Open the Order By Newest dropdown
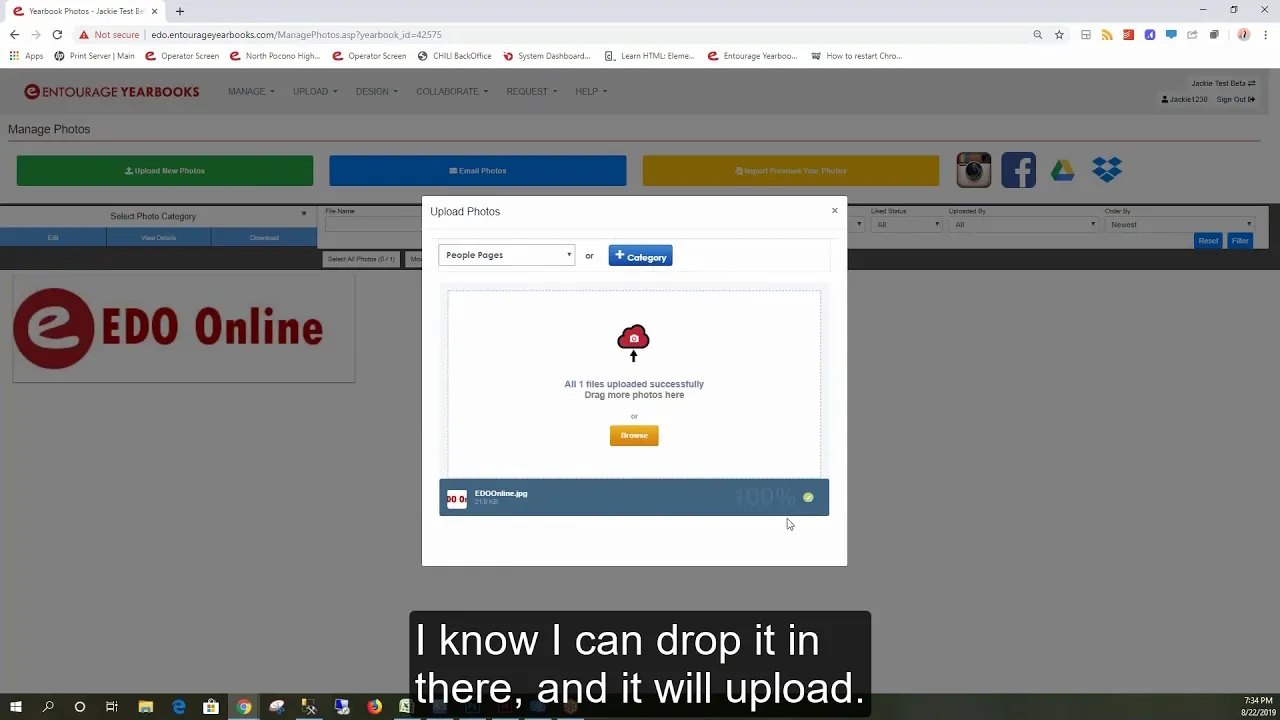1280x720 pixels. tap(1180, 224)
